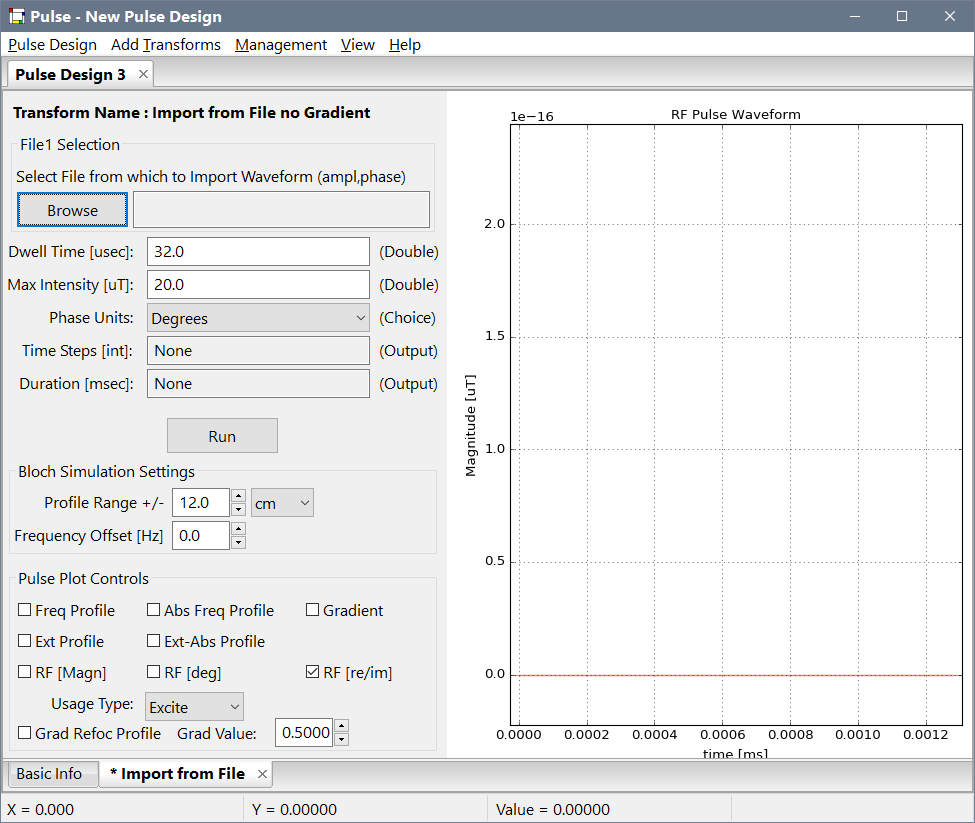Uncheck the RF [re/im] checkbox
Screen dimensions: 975x823
tap(312, 672)
